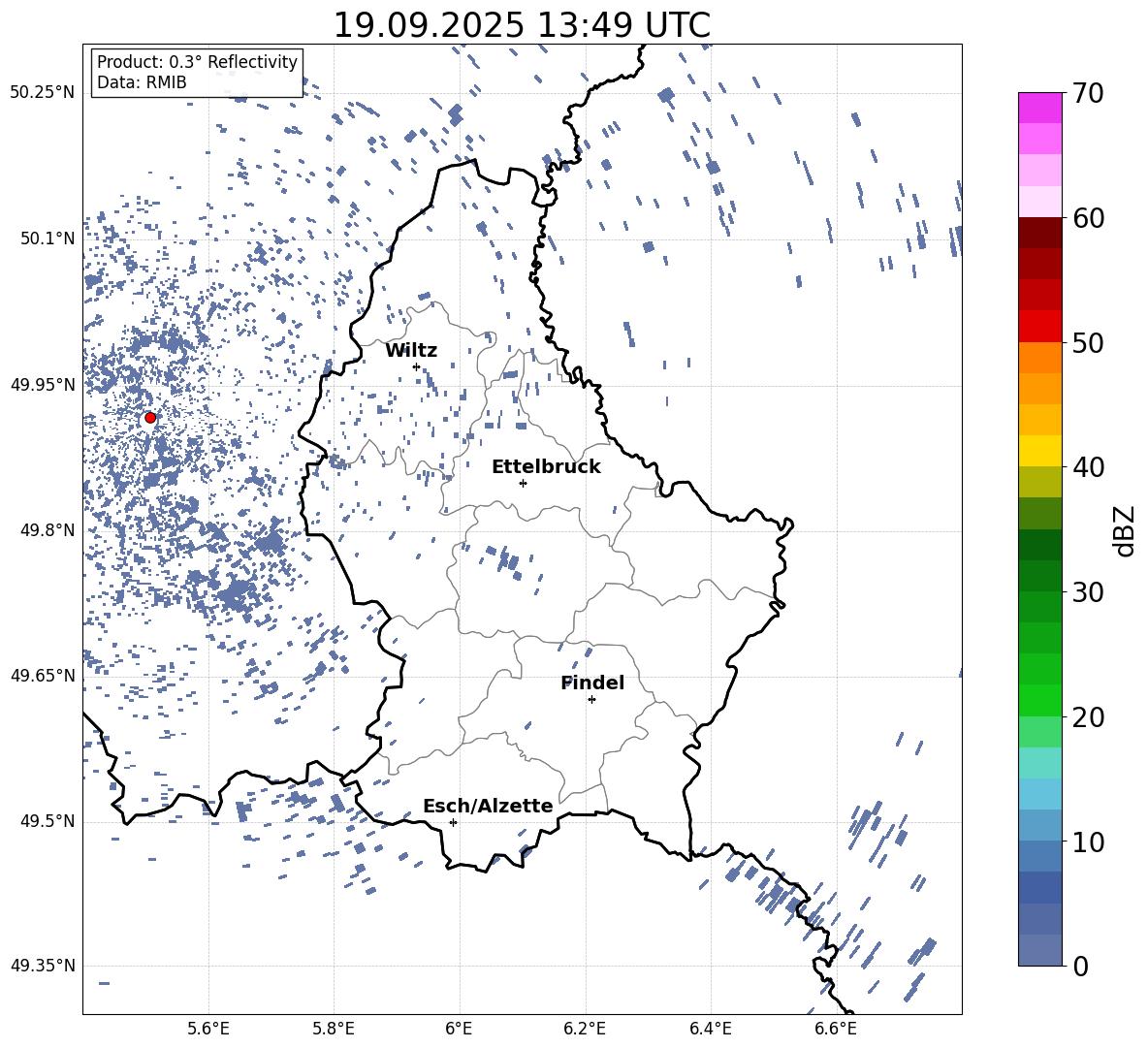Click the 6°E longitude label
1148x1048 pixels.
(x=459, y=1029)
